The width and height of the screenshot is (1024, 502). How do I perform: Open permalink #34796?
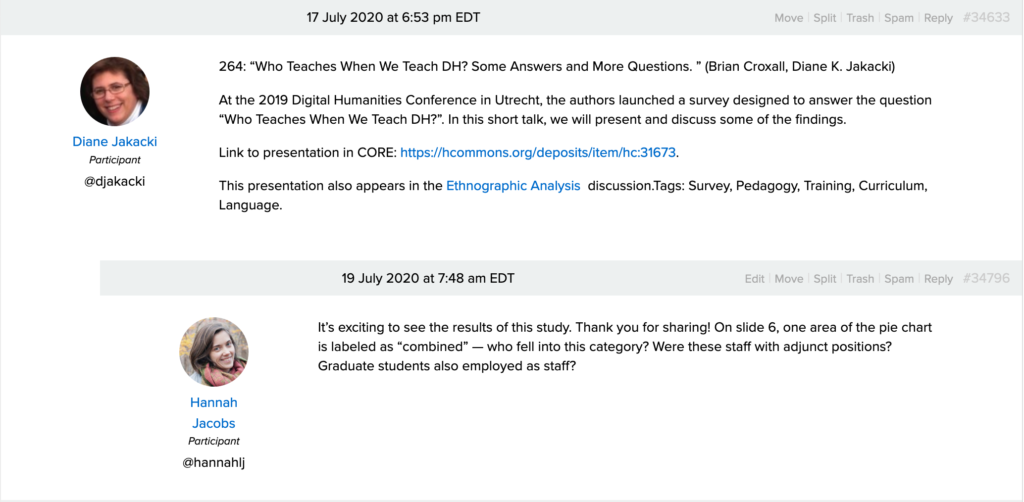[986, 279]
